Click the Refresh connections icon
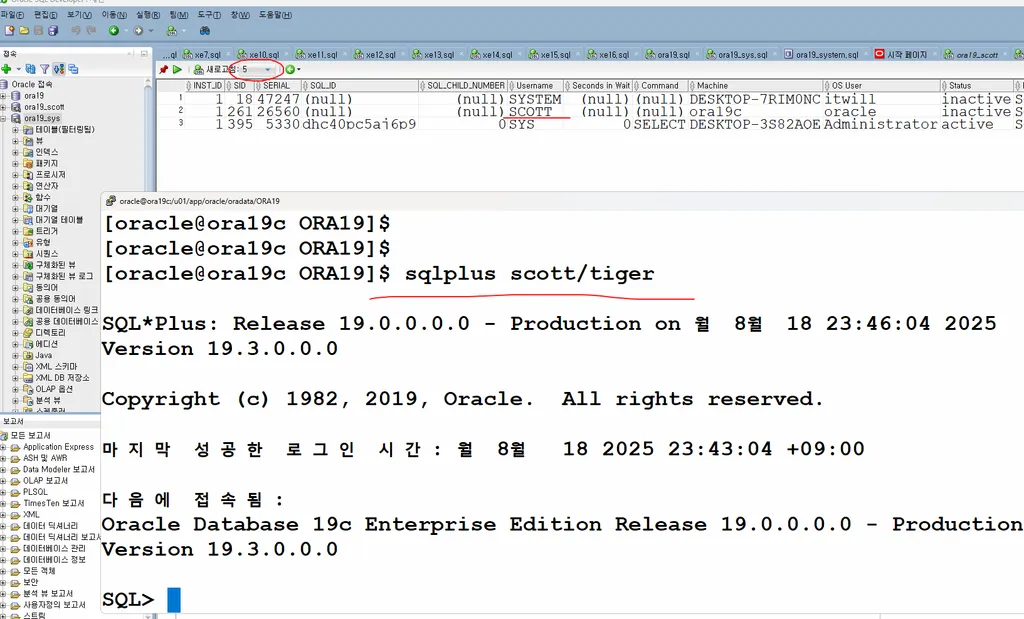 click(31, 69)
